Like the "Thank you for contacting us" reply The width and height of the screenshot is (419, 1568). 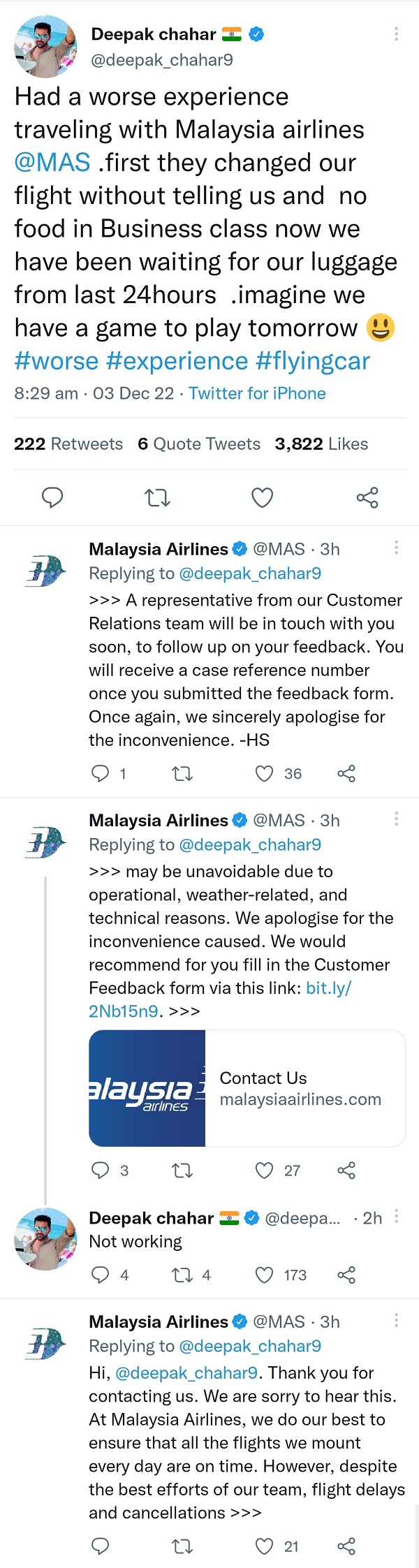click(x=264, y=1546)
